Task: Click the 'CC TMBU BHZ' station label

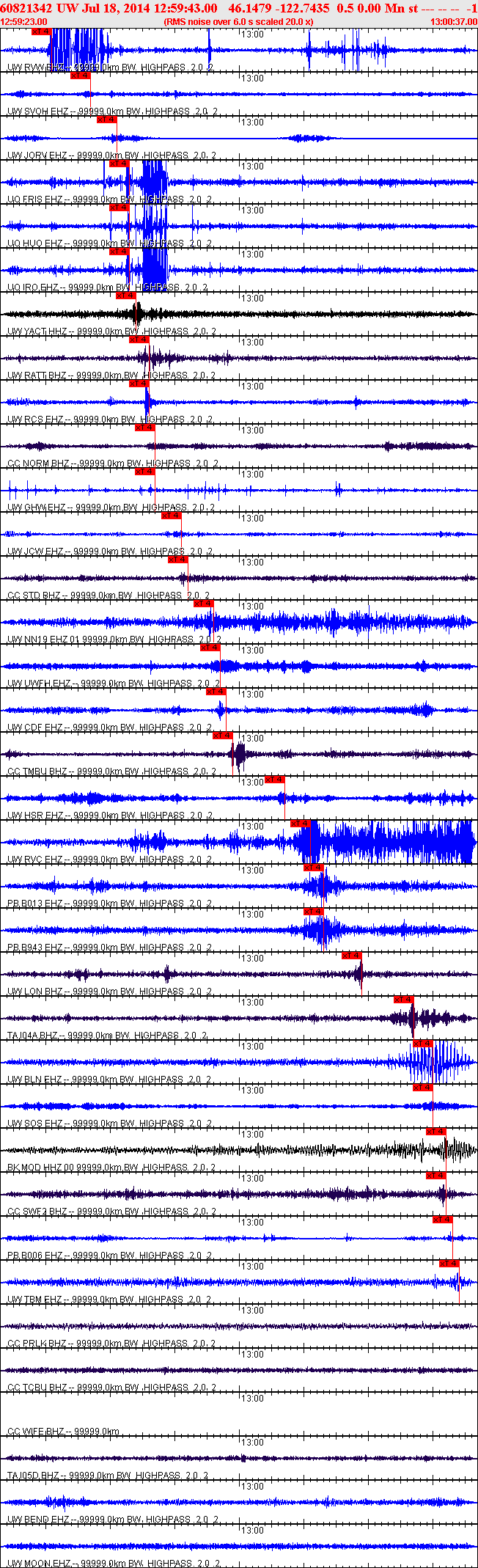Action: point(37,772)
